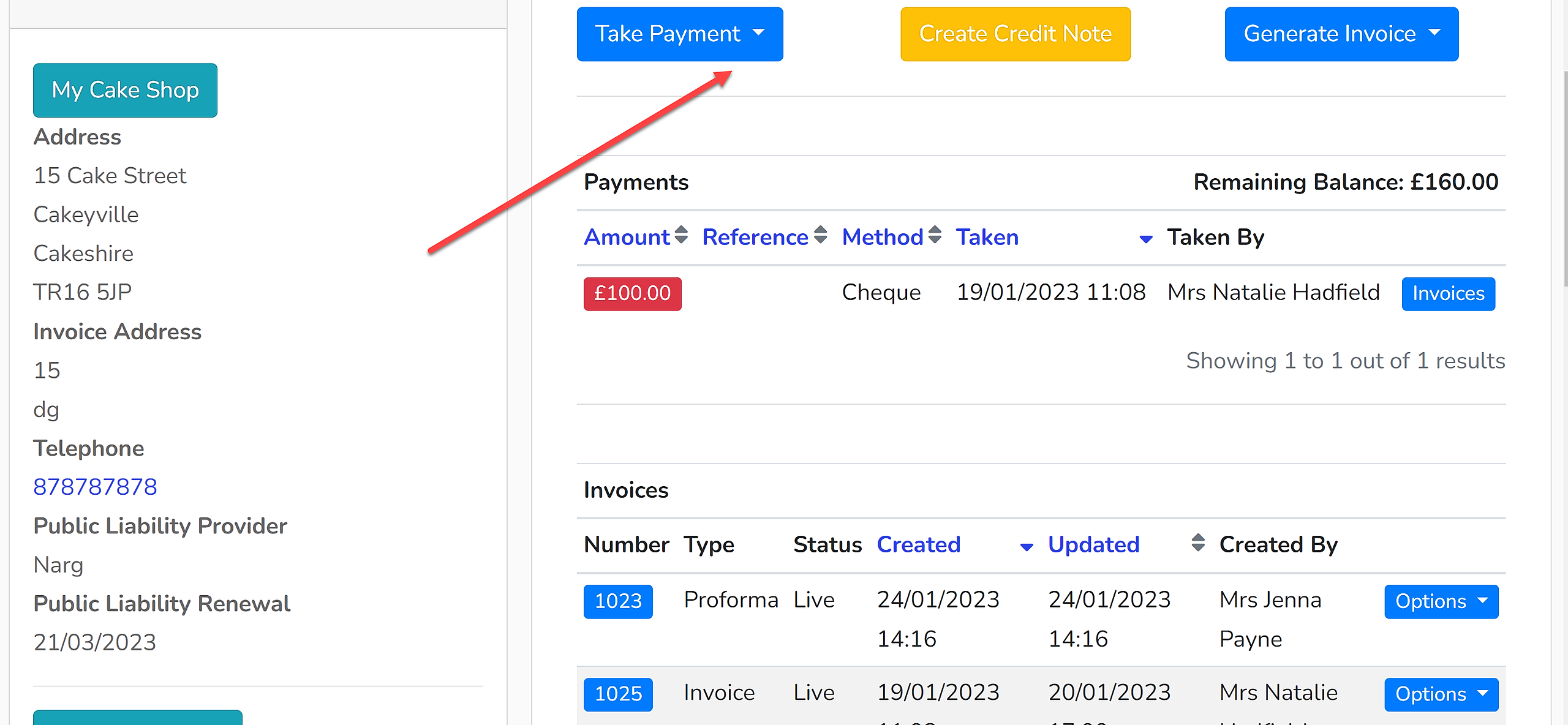Open the Generate Invoice dropdown
This screenshot has height=725, width=1568.
pyautogui.click(x=1341, y=34)
